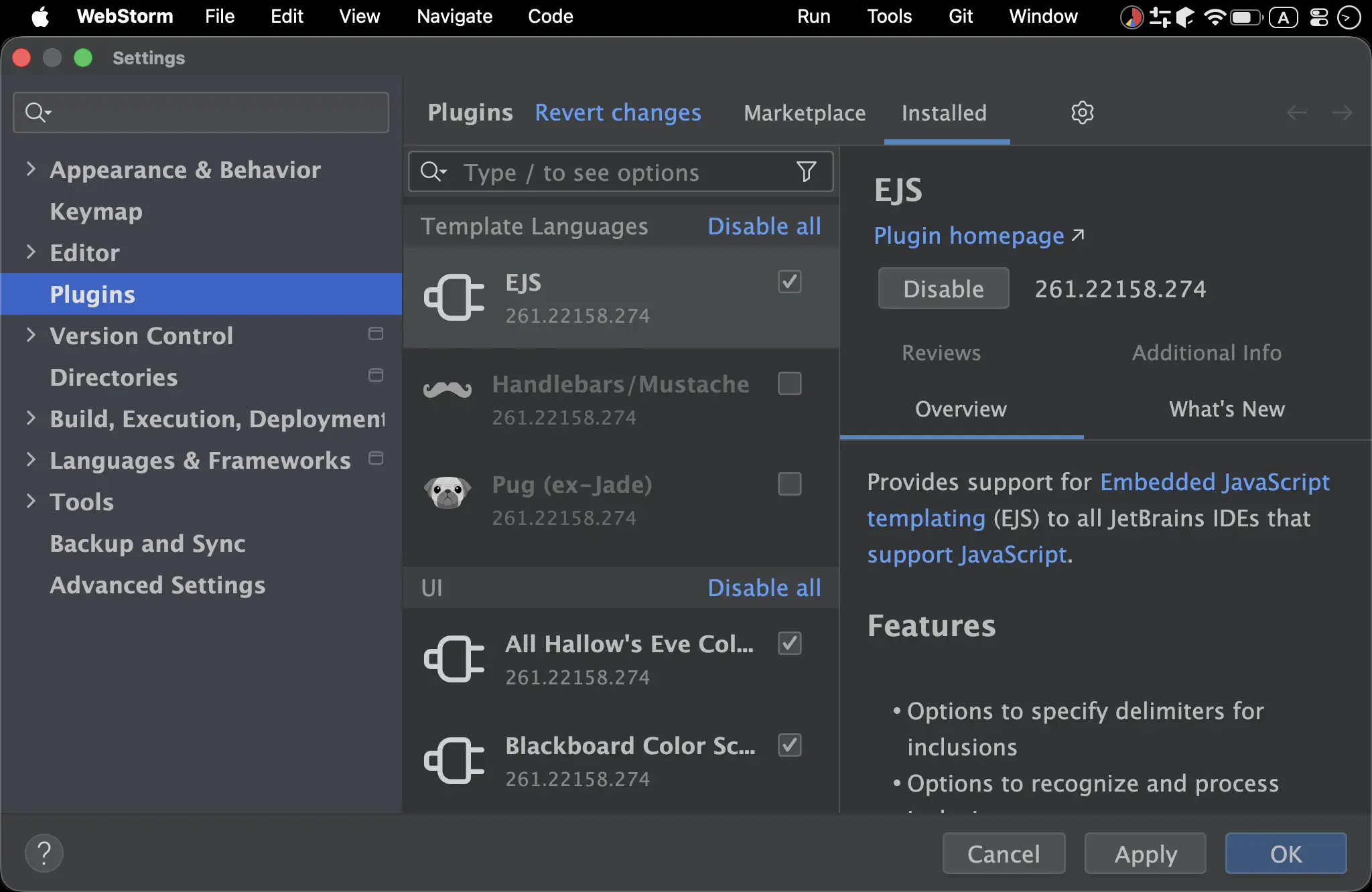Uncheck the EJS plugin checkbox
Image resolution: width=1372 pixels, height=892 pixels.
pyautogui.click(x=790, y=281)
